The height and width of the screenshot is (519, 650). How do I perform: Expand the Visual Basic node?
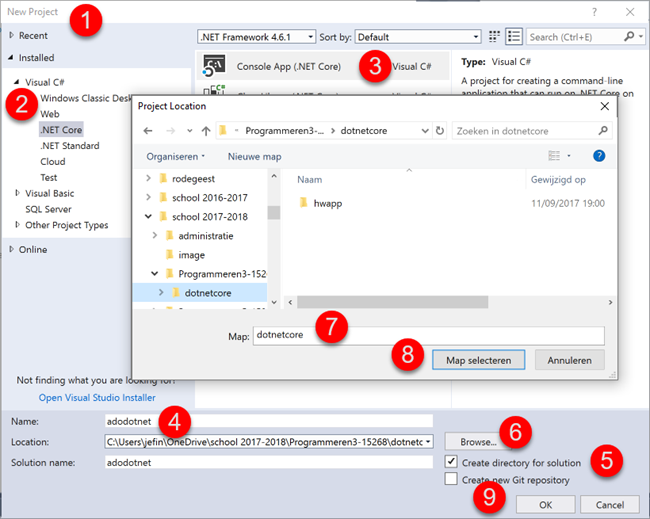pos(17,193)
